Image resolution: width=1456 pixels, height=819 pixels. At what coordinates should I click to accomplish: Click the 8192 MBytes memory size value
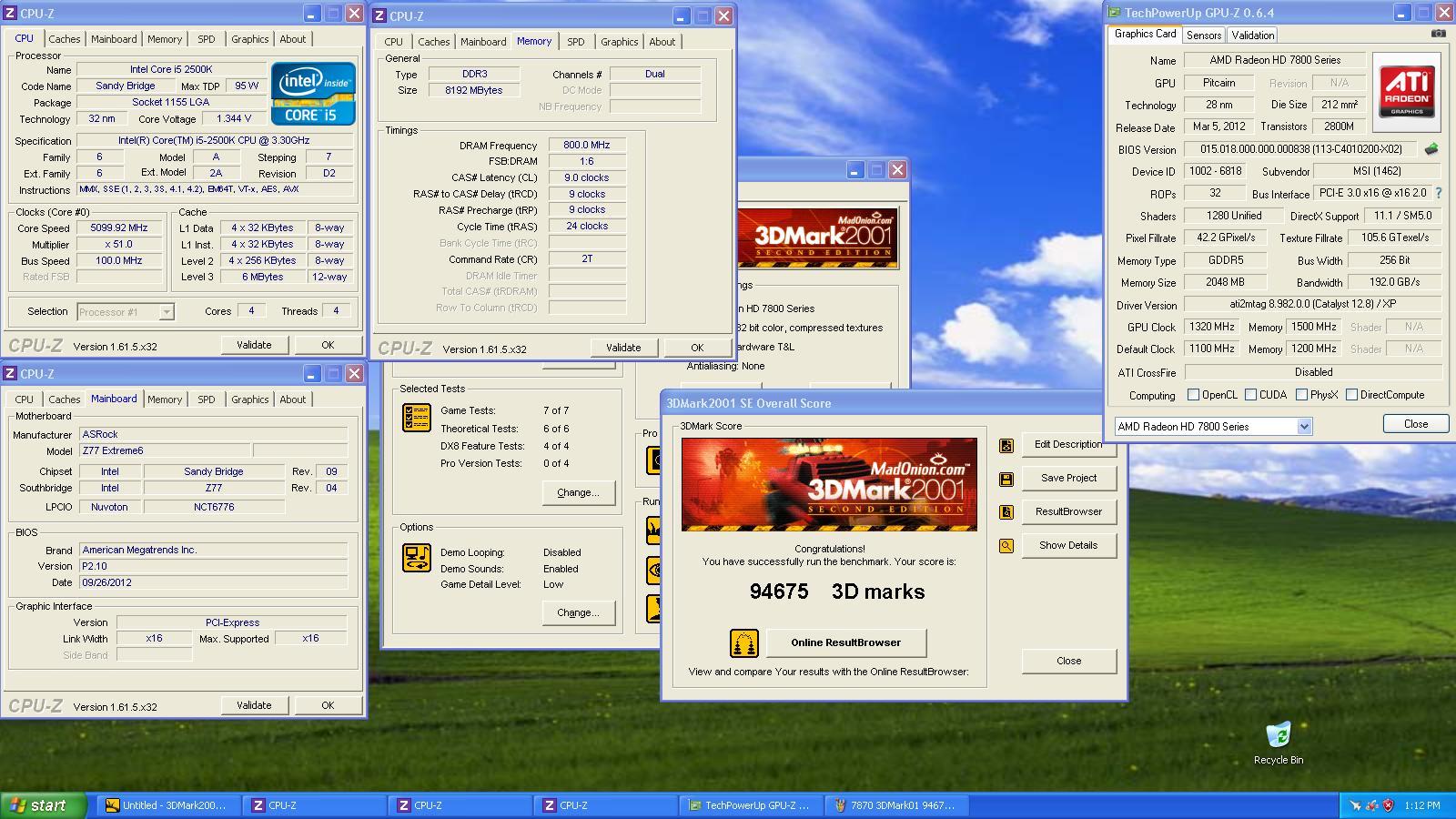473,91
